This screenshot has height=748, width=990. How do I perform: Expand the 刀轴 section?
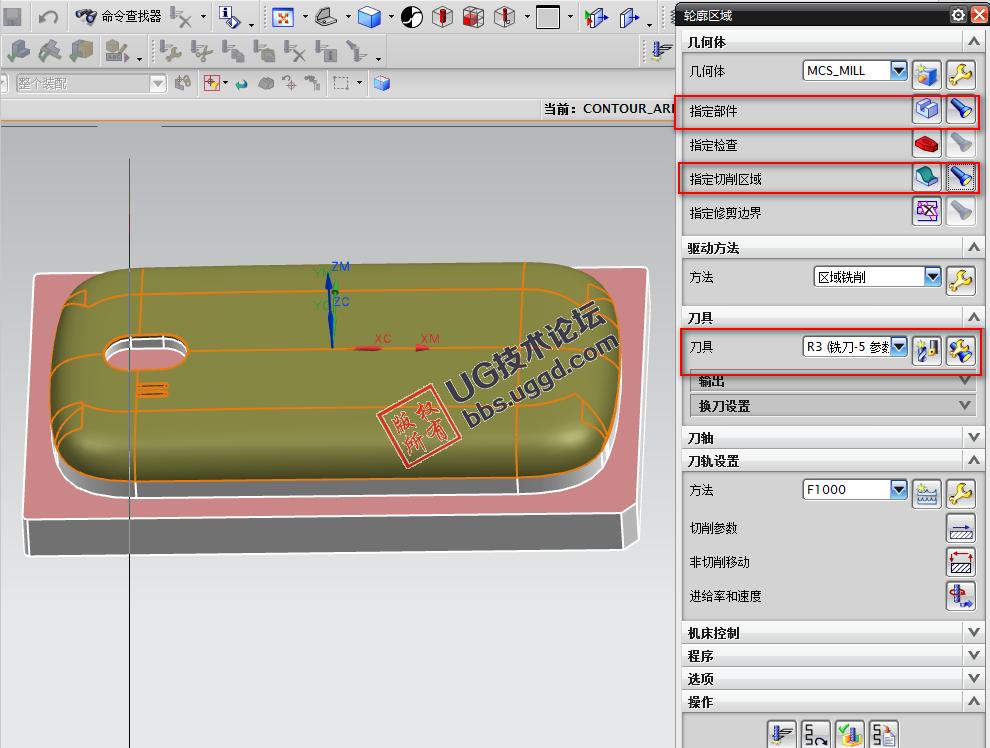point(975,438)
